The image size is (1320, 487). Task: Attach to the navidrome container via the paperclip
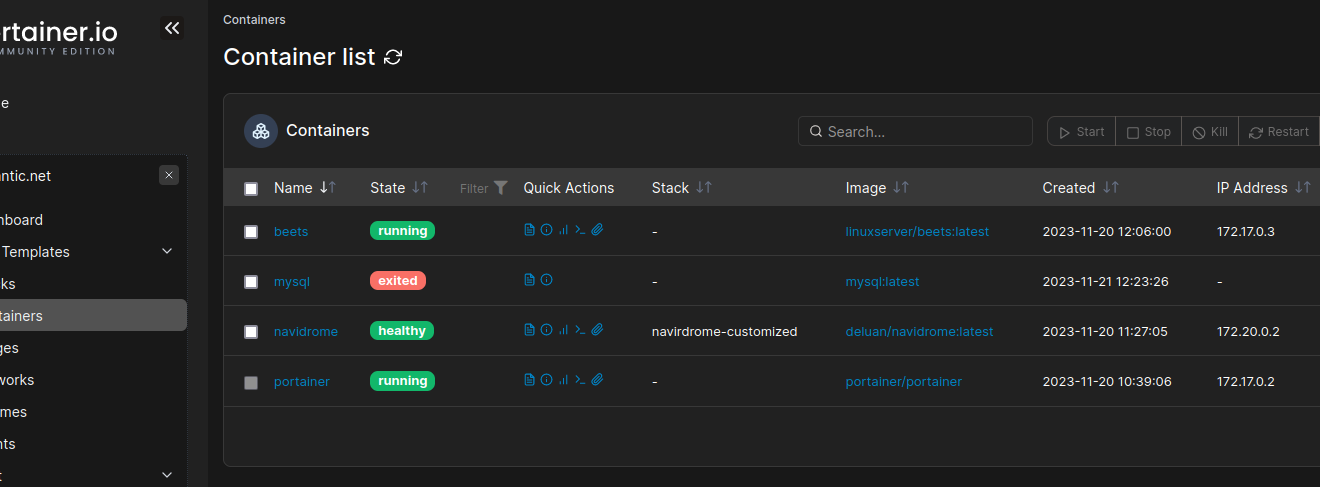click(x=597, y=329)
